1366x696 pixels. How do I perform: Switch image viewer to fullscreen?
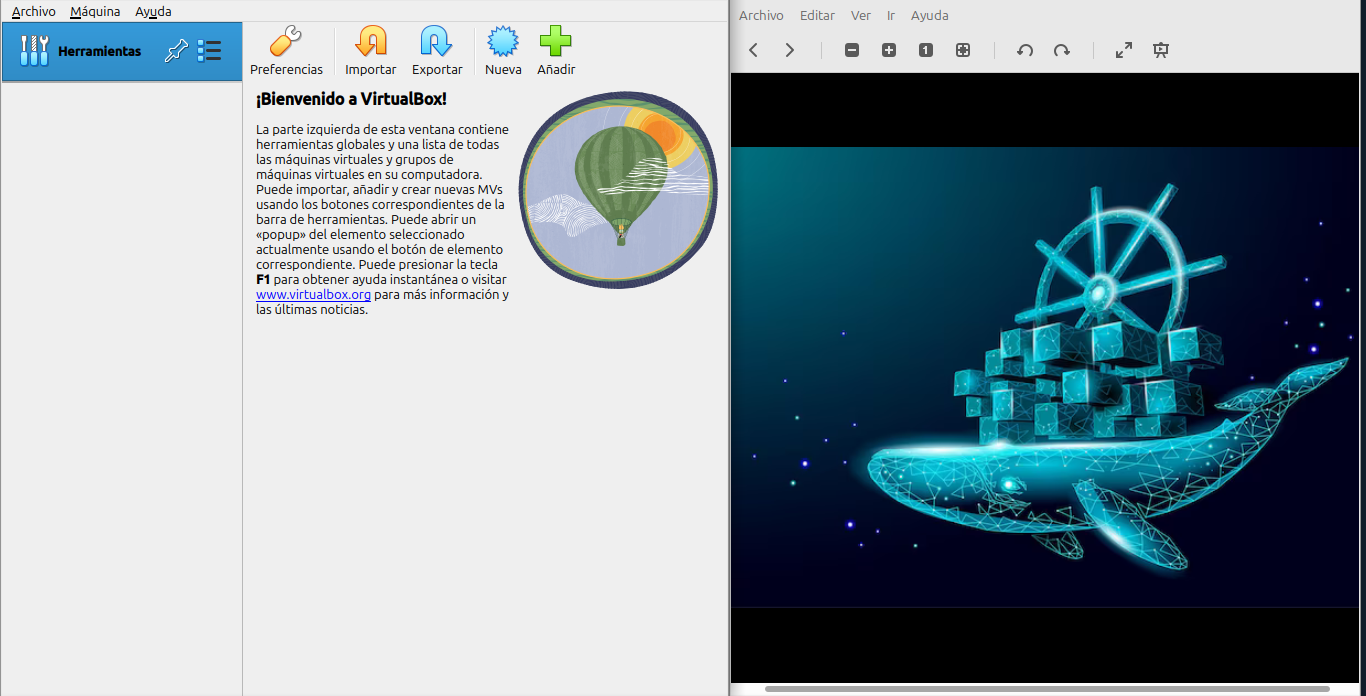[1124, 50]
